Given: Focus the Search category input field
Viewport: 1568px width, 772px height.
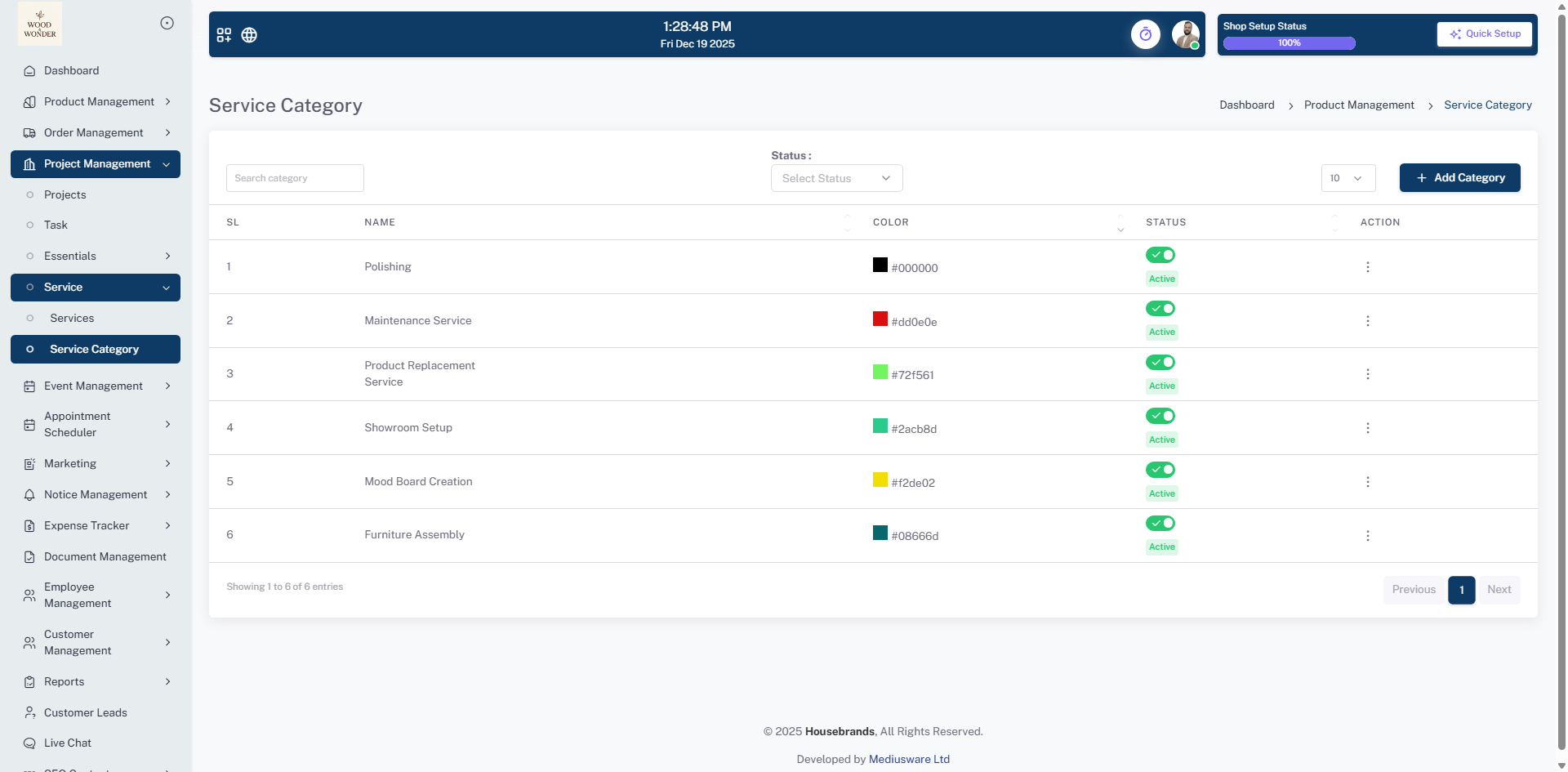Looking at the screenshot, I should [295, 178].
